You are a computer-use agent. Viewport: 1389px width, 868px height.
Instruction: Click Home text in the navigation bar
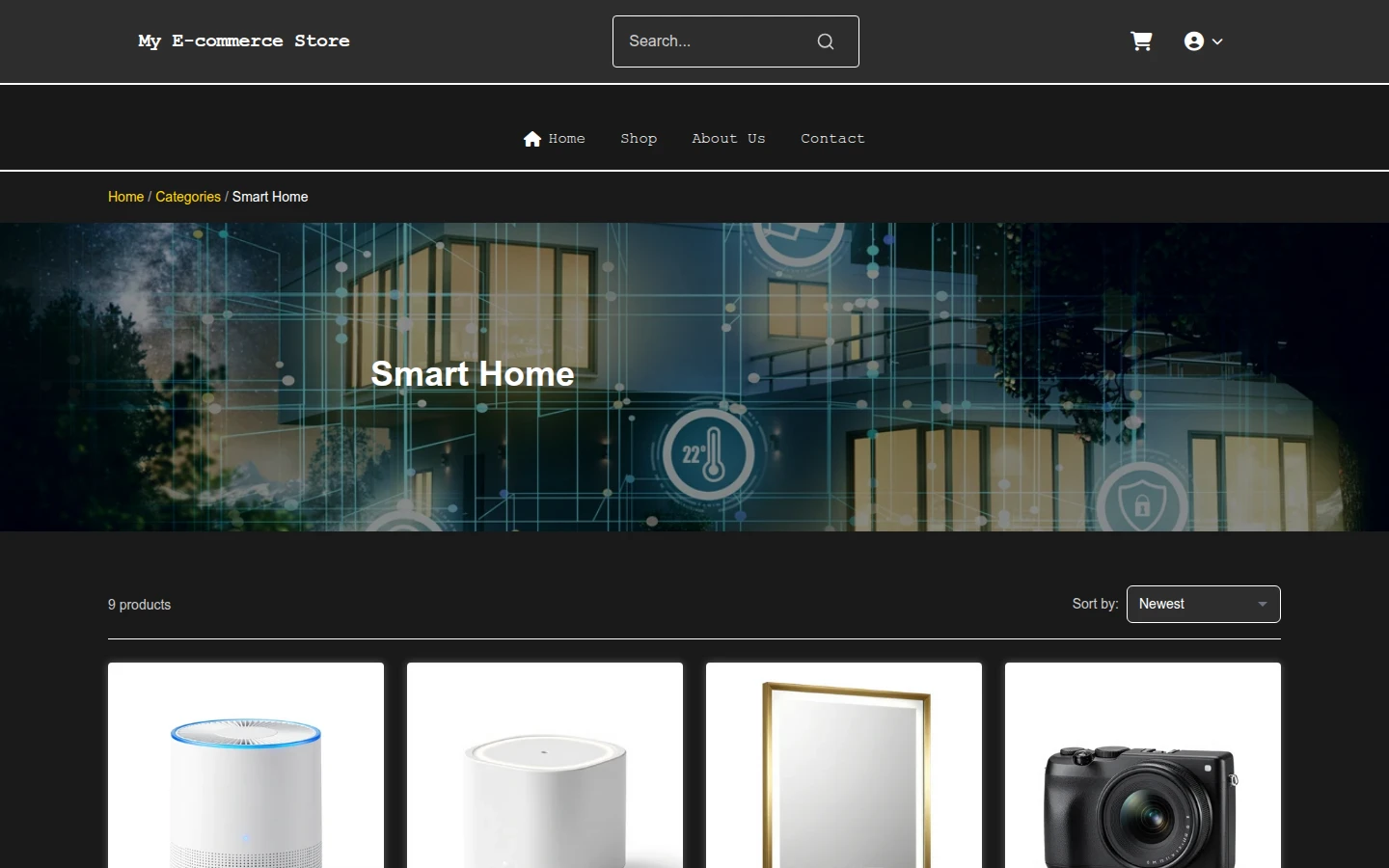(567, 139)
